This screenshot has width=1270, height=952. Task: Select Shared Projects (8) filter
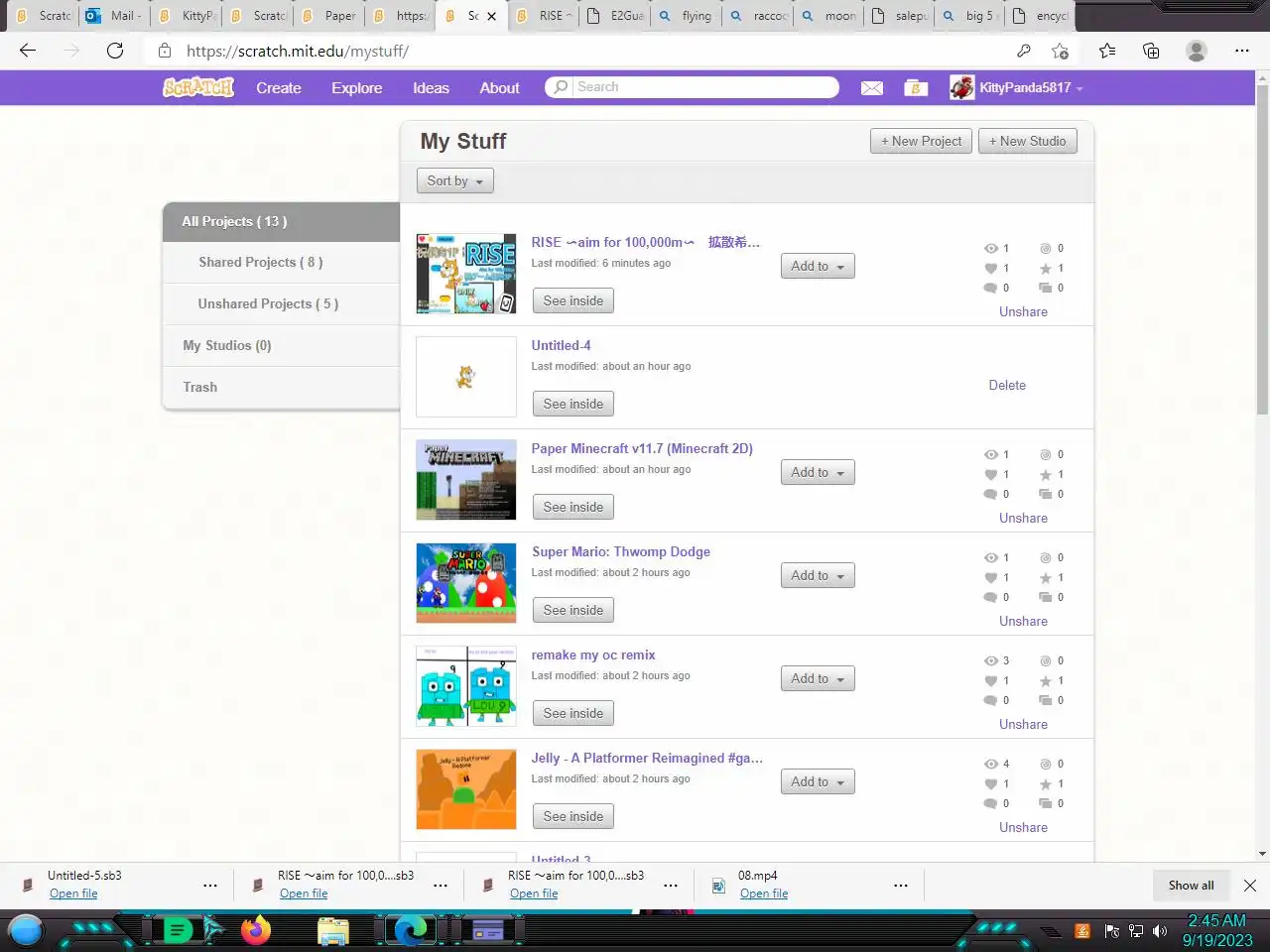(x=281, y=262)
